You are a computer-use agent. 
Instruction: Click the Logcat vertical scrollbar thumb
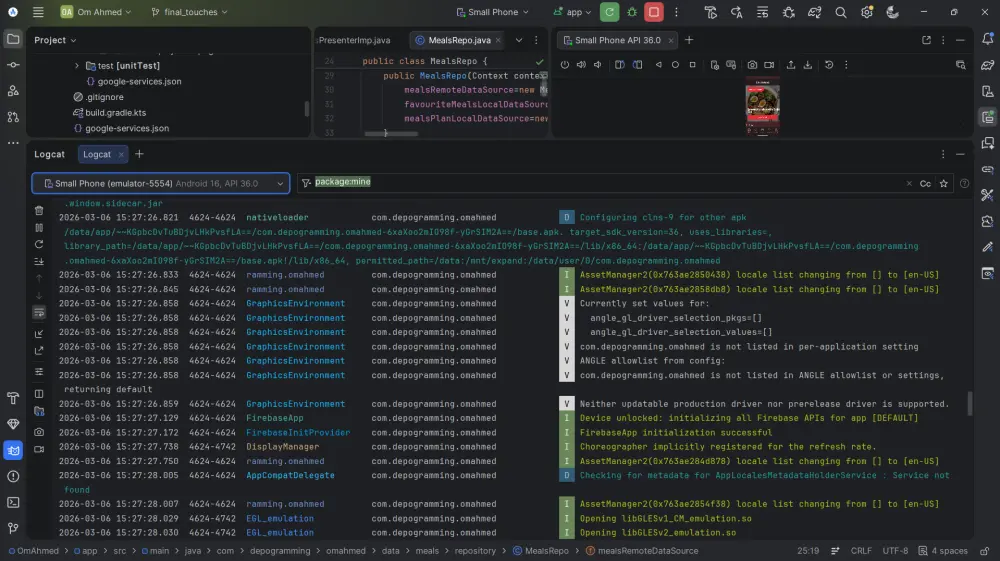[x=968, y=403]
